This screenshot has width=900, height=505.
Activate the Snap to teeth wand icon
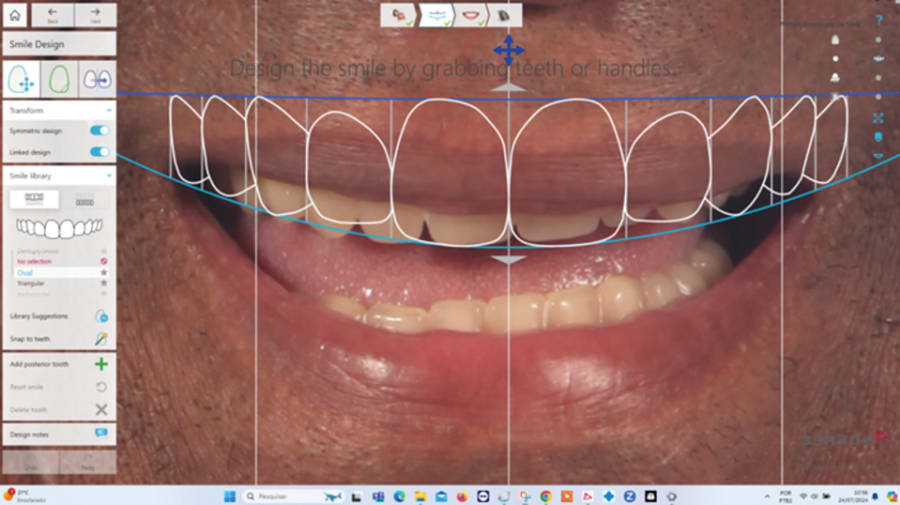tap(102, 339)
